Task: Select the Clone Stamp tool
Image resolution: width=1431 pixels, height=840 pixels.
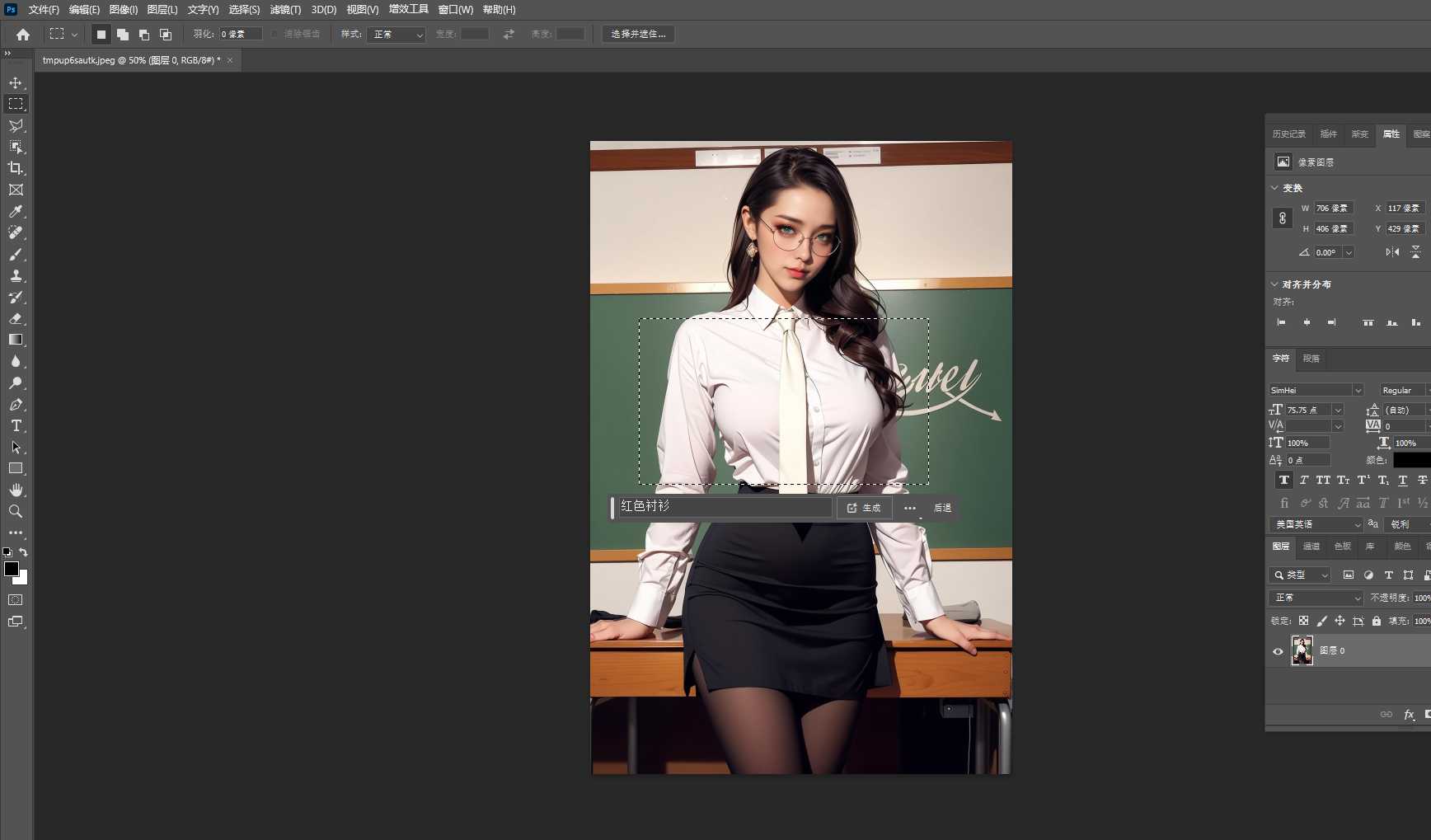Action: [x=16, y=276]
